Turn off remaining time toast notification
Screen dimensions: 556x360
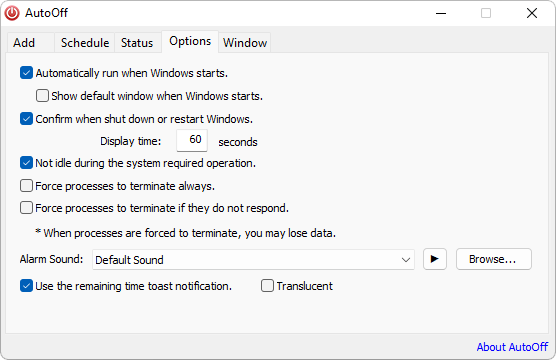27,286
